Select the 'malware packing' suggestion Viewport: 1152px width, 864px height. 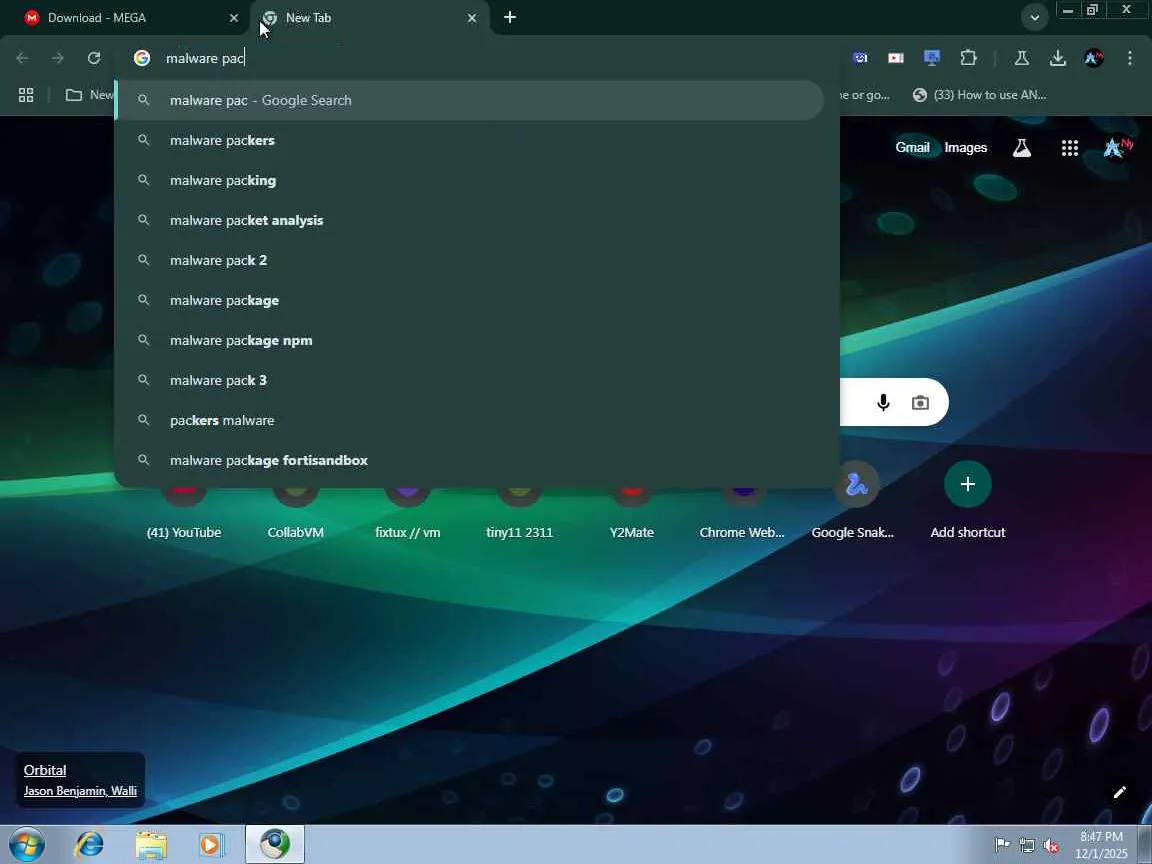click(x=470, y=180)
